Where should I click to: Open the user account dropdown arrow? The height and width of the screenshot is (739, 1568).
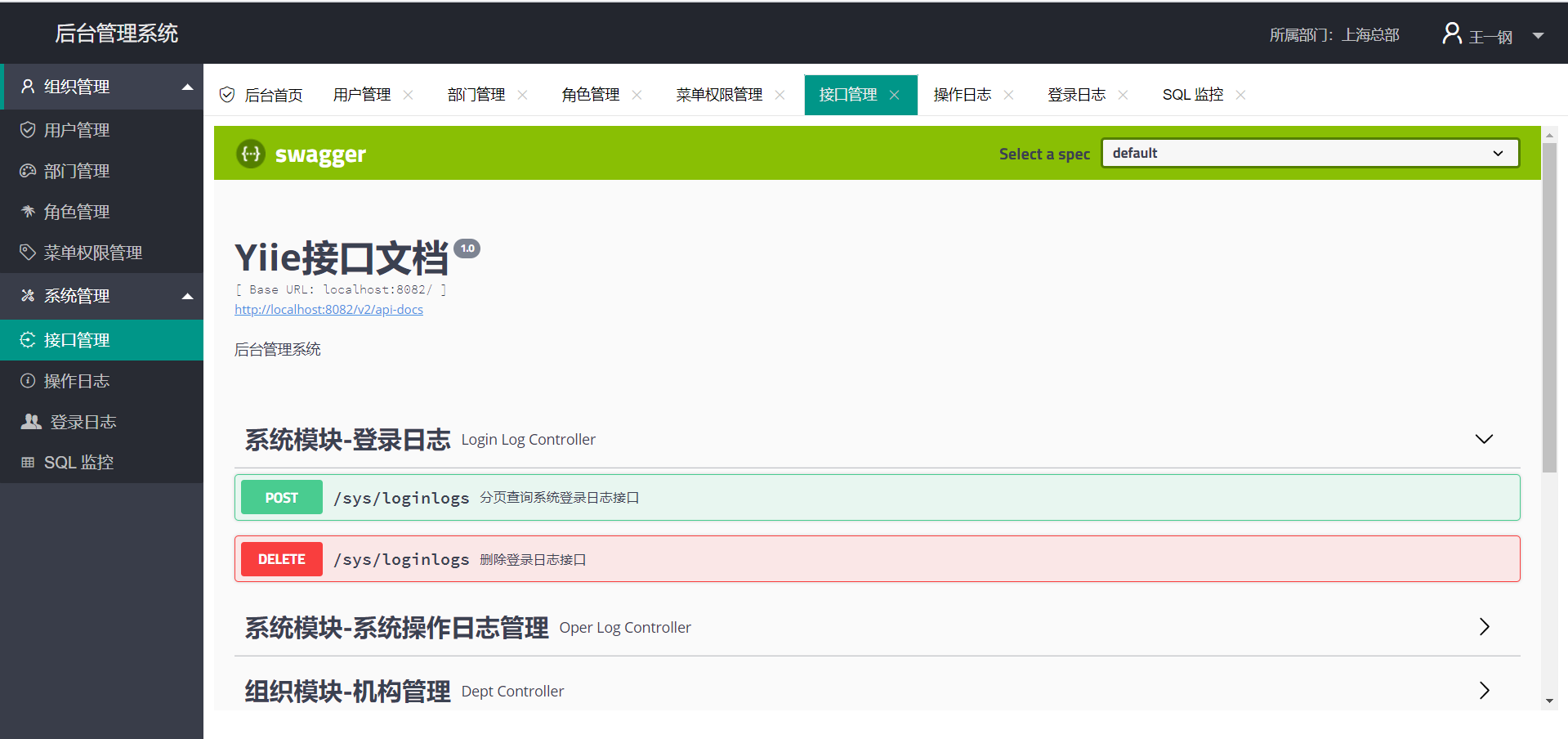1539,36
